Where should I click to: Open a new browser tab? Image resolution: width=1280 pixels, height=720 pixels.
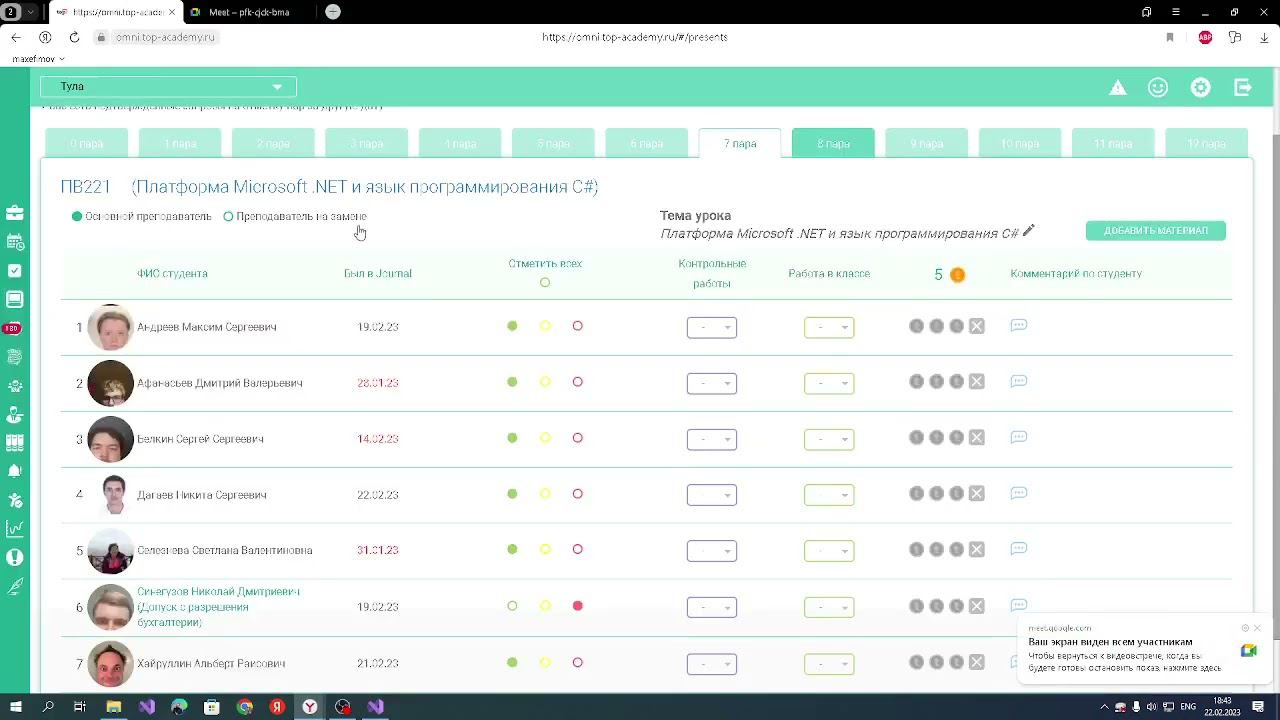[333, 12]
